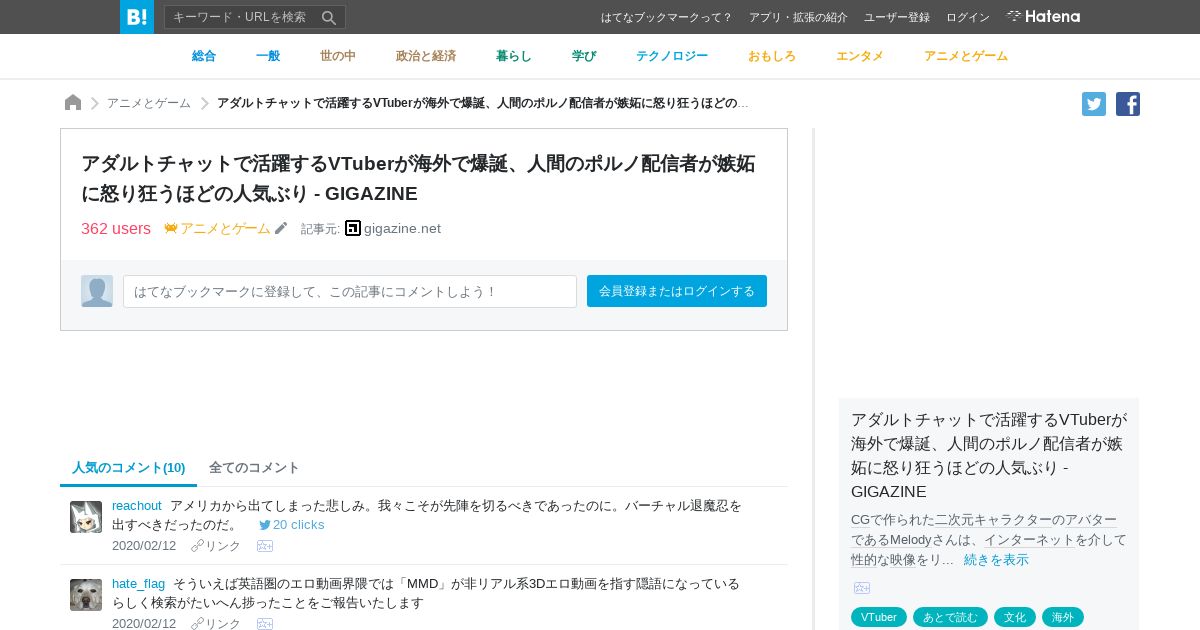Select エンタメ category in navigation
Screen dimensions: 1200x630
click(860, 56)
